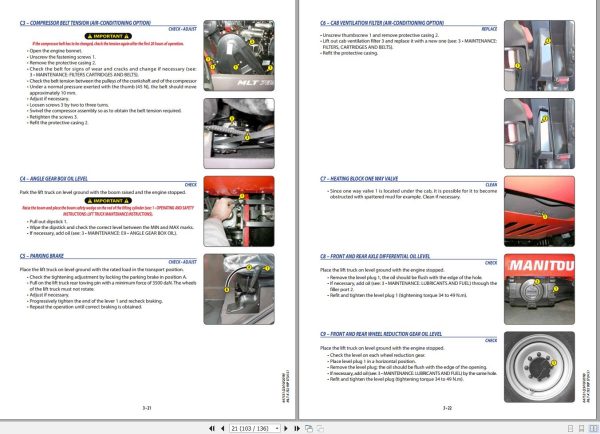Viewport: 600px width, 434px height.
Task: Click heading 'C9 - Front and Rear Wheel Reduction Gear Oil Level'
Action: tap(381, 334)
